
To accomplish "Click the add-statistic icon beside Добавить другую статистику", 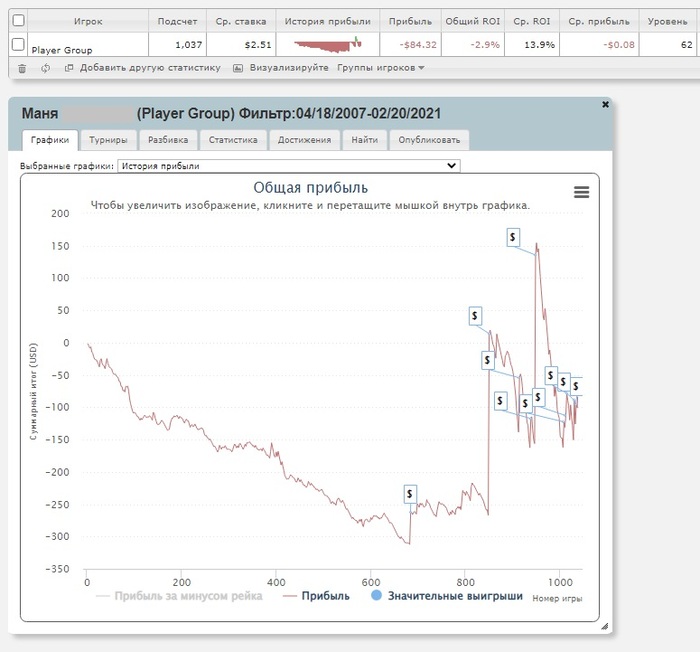I will [69, 68].
